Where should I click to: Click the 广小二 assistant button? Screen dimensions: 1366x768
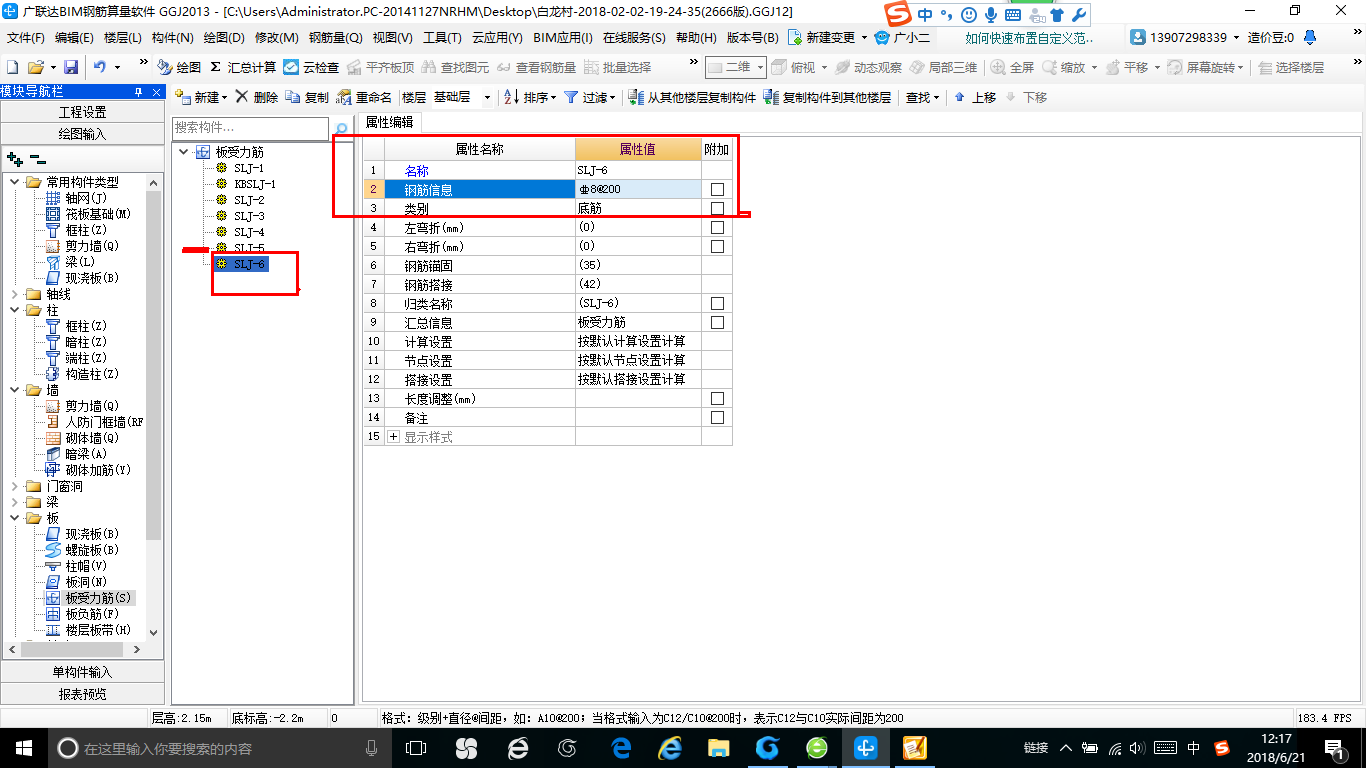[x=902, y=38]
